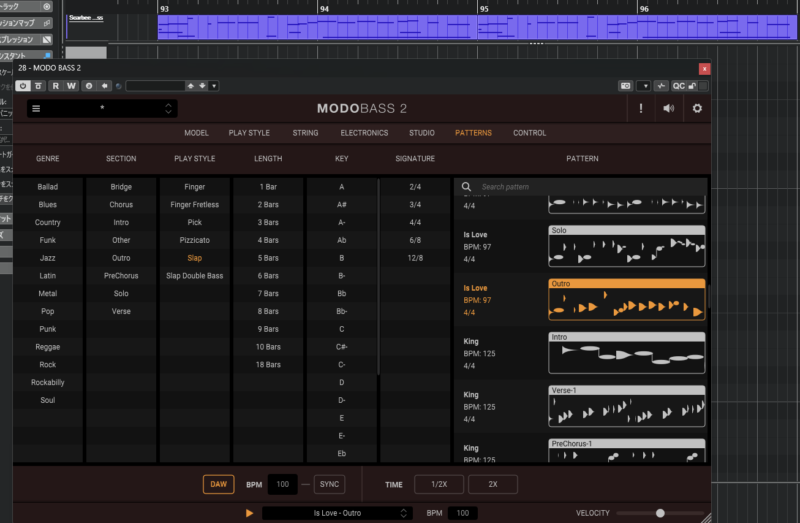800x523 pixels.
Task: Filter length by 18 Bars
Action: [268, 364]
